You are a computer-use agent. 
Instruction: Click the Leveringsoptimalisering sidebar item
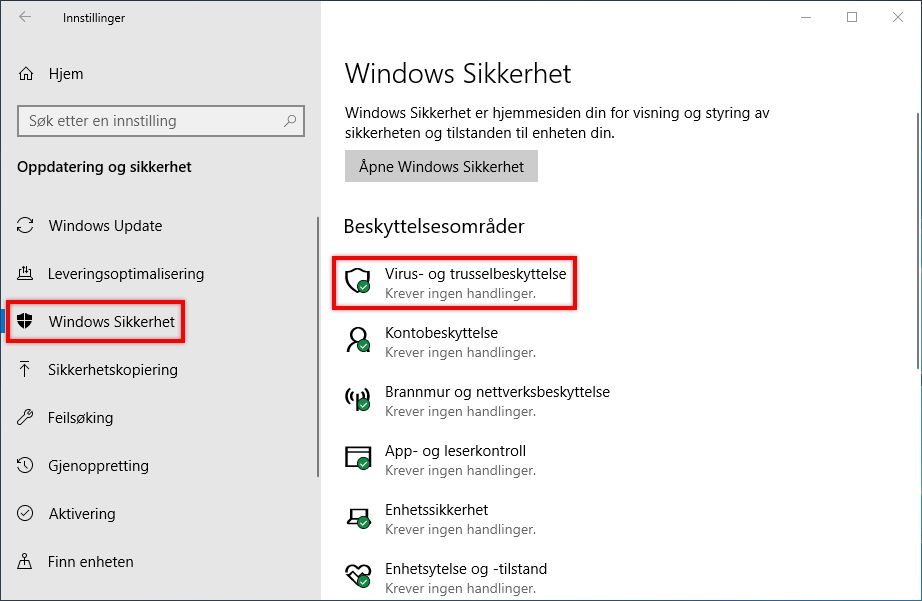[x=126, y=274]
